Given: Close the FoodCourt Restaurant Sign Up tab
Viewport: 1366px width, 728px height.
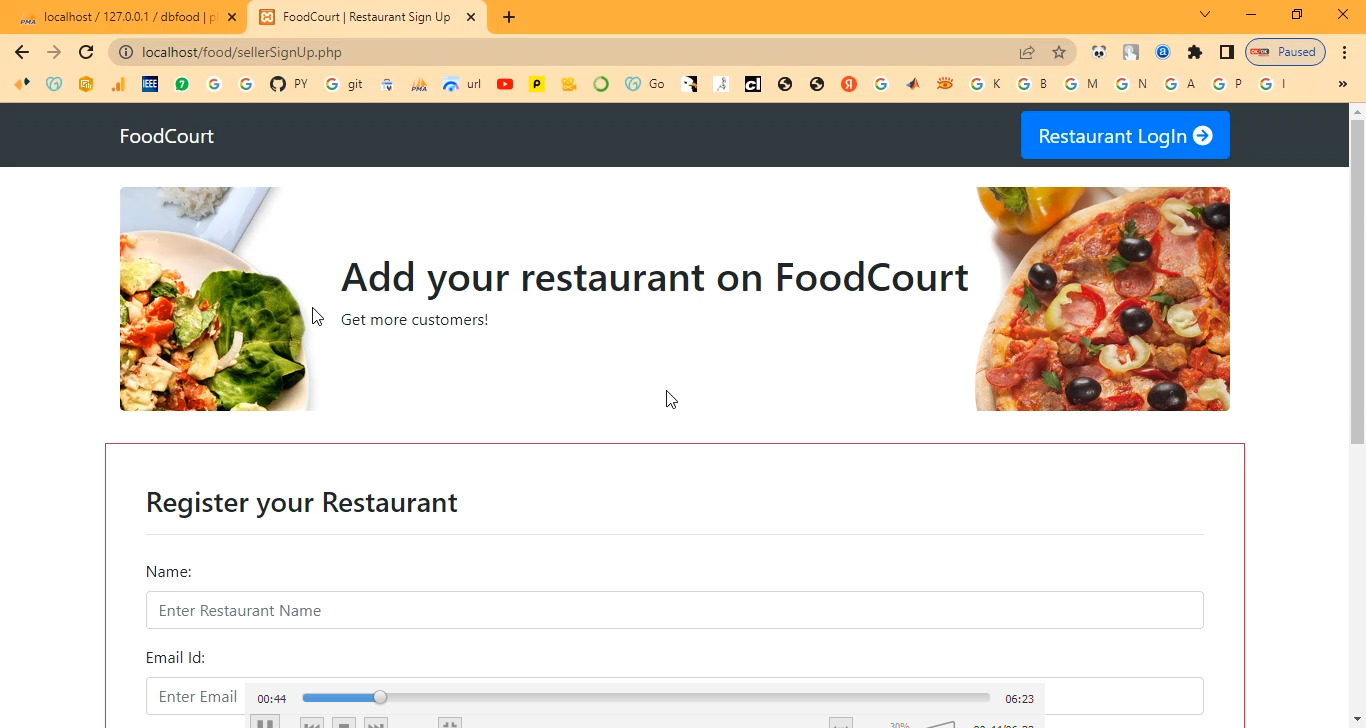Looking at the screenshot, I should [x=471, y=17].
